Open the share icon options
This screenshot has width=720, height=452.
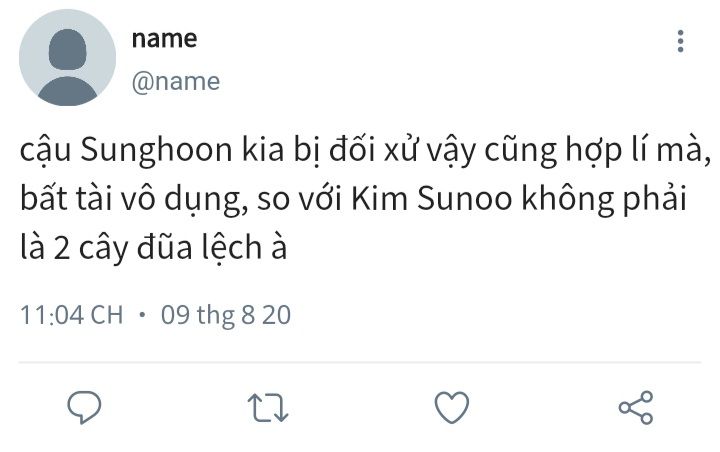(636, 407)
